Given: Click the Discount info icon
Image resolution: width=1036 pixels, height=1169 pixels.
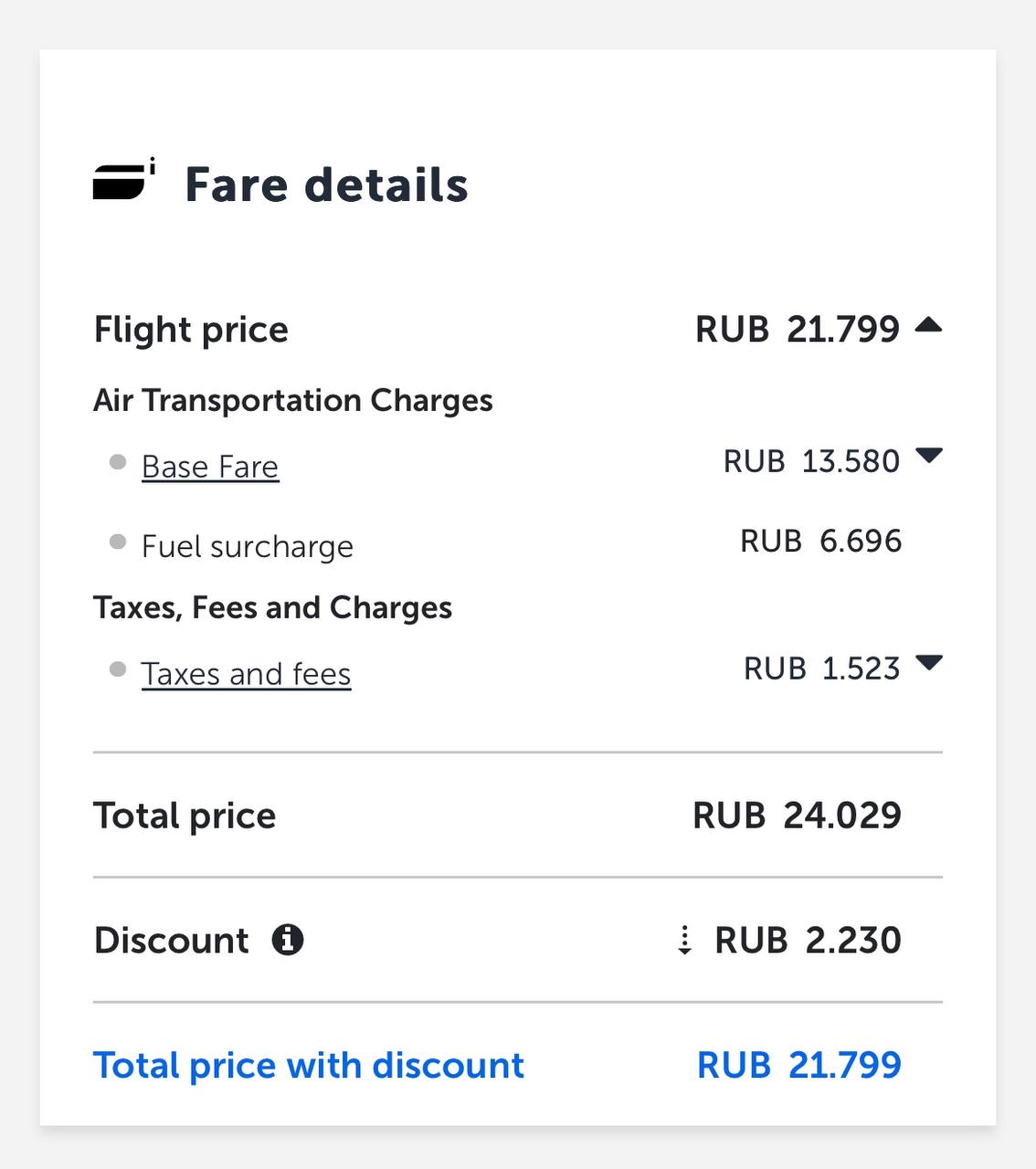Looking at the screenshot, I should [x=288, y=940].
